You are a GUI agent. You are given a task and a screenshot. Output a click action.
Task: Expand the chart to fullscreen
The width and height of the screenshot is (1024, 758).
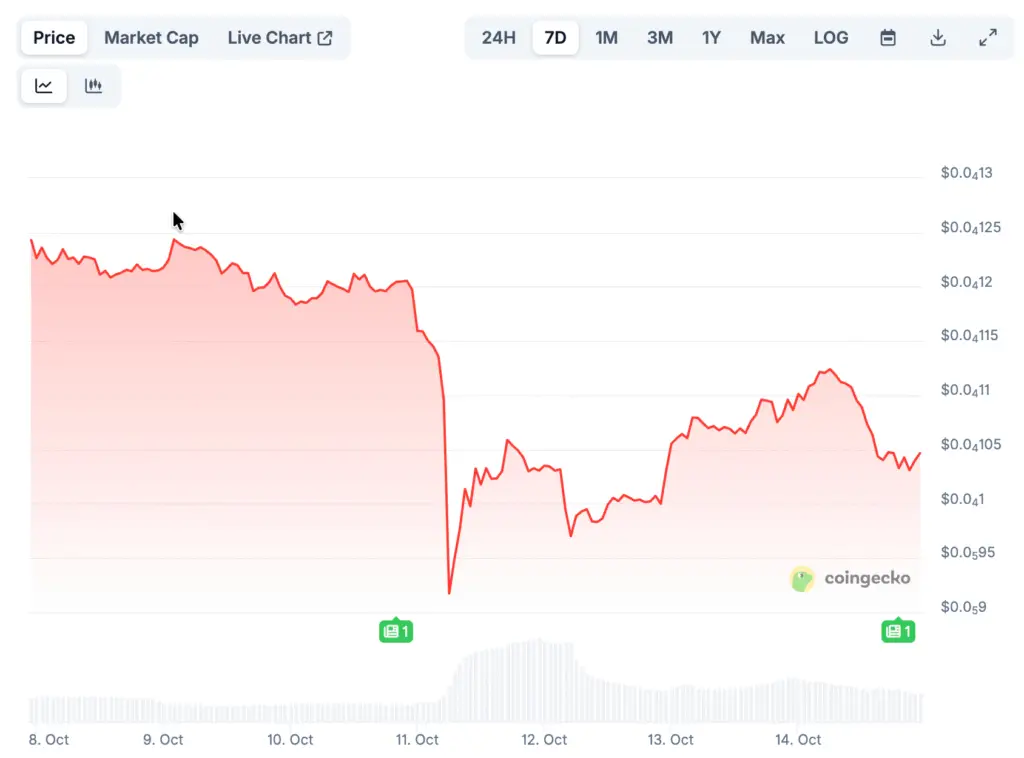pyautogui.click(x=987, y=38)
